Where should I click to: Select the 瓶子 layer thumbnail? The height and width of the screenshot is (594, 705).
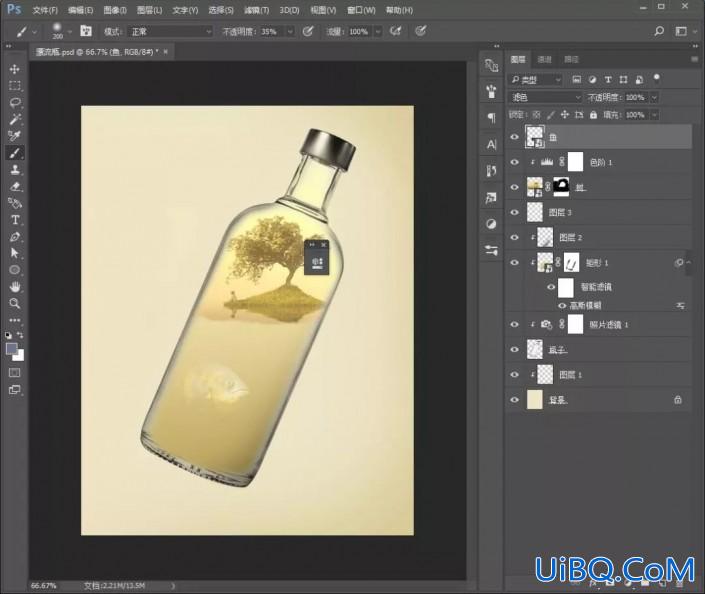pyautogui.click(x=535, y=349)
